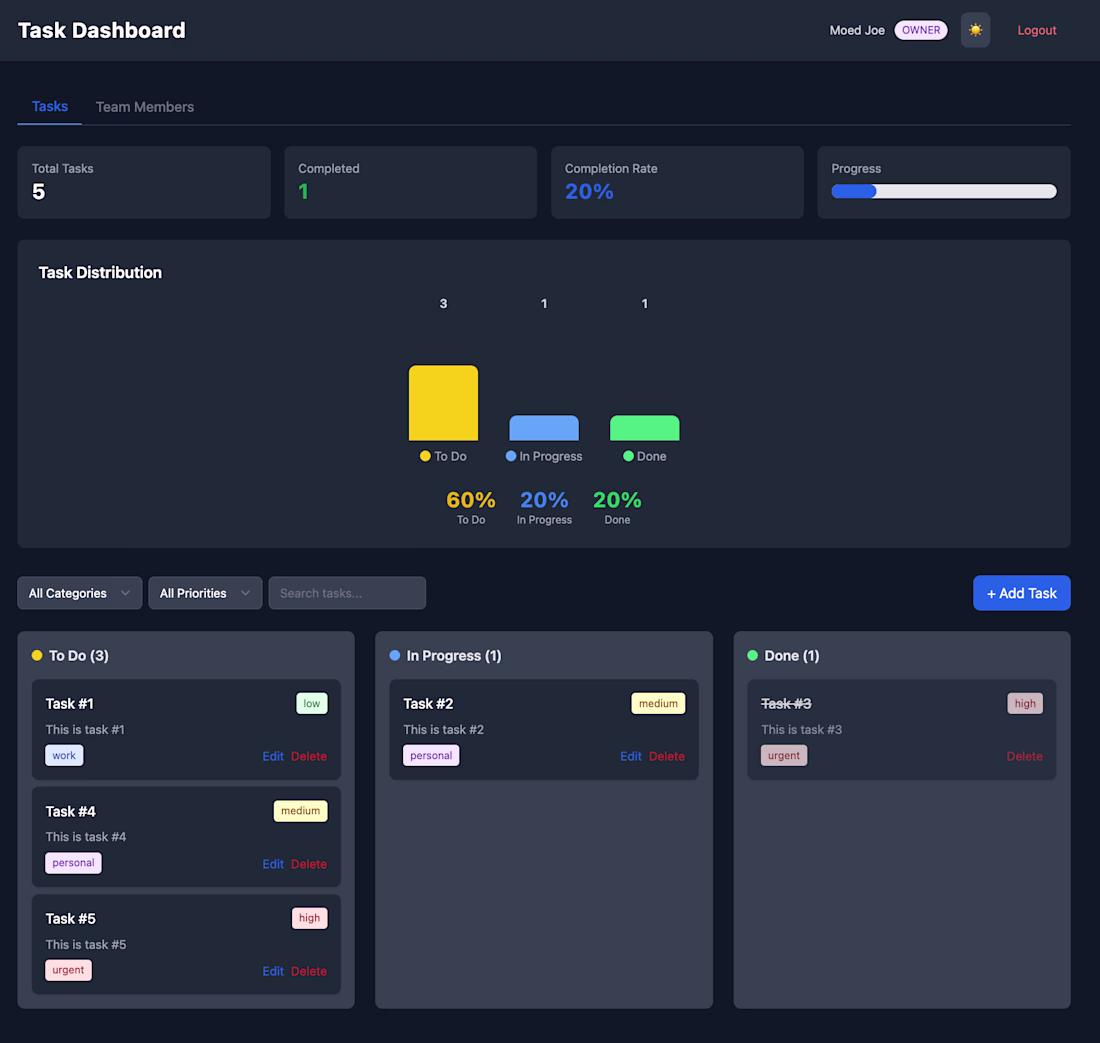Click the Progress bar in stats card
The image size is (1100, 1043).
point(944,191)
